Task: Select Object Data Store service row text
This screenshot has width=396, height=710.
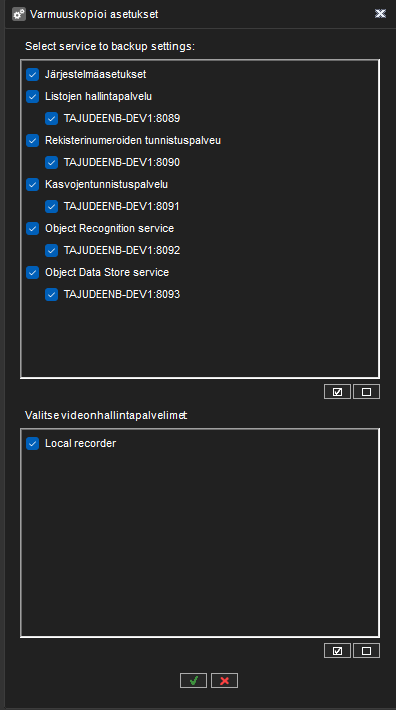Action: point(107,272)
